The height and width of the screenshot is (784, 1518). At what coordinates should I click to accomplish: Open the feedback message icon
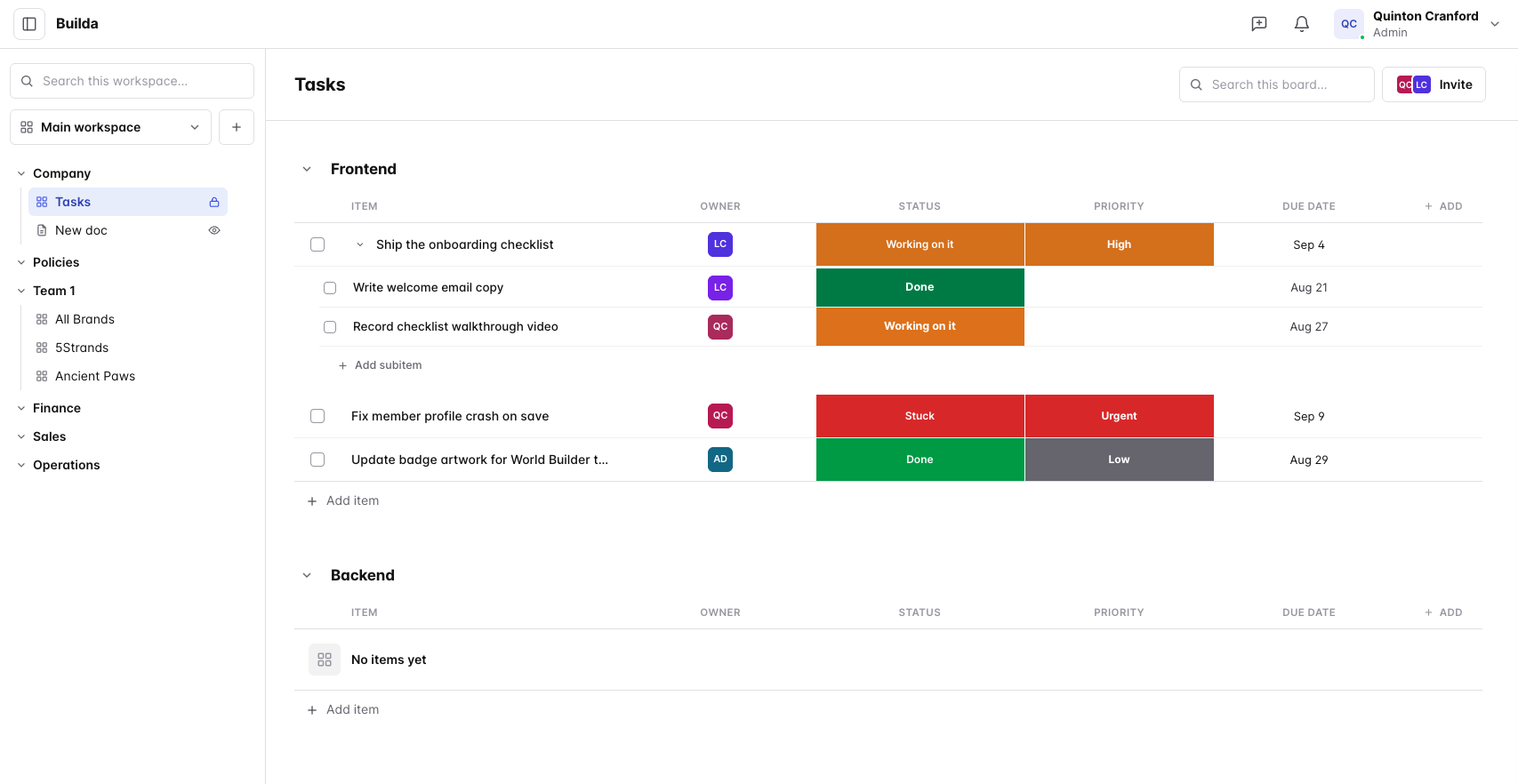pyautogui.click(x=1259, y=24)
